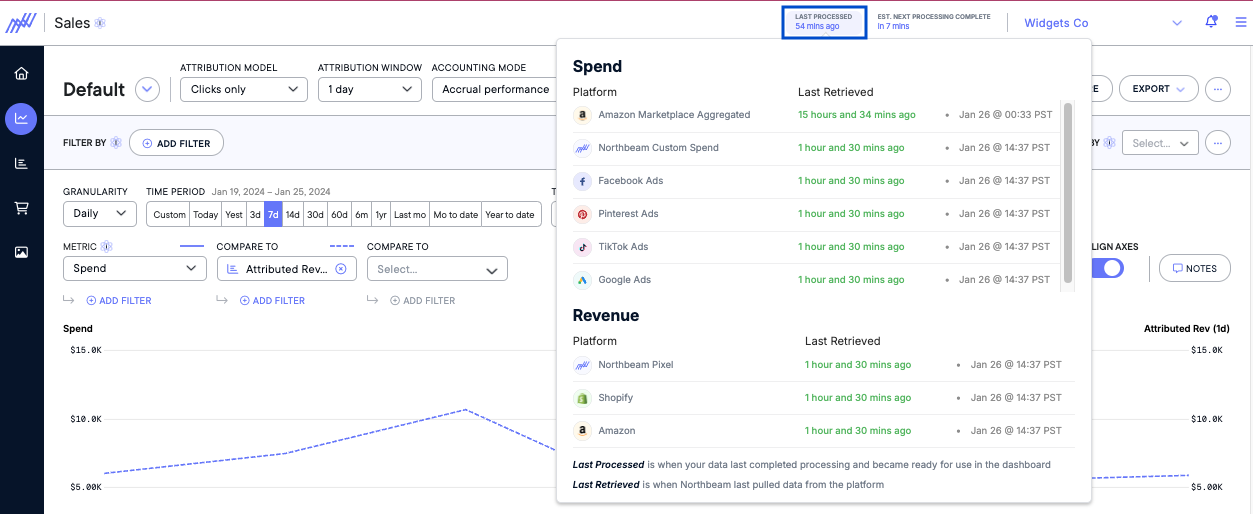Open second Compare To Select dropdown
Image resolution: width=1253 pixels, height=514 pixels.
tap(437, 269)
